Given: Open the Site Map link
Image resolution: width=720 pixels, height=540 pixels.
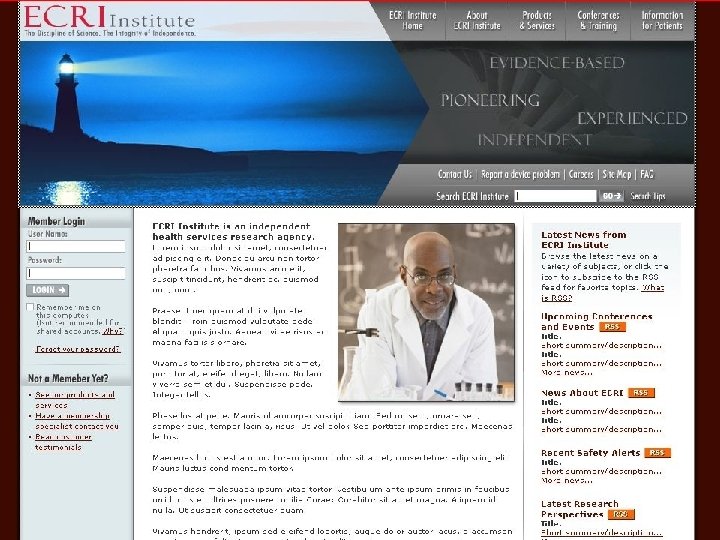Looking at the screenshot, I should click(x=617, y=174).
